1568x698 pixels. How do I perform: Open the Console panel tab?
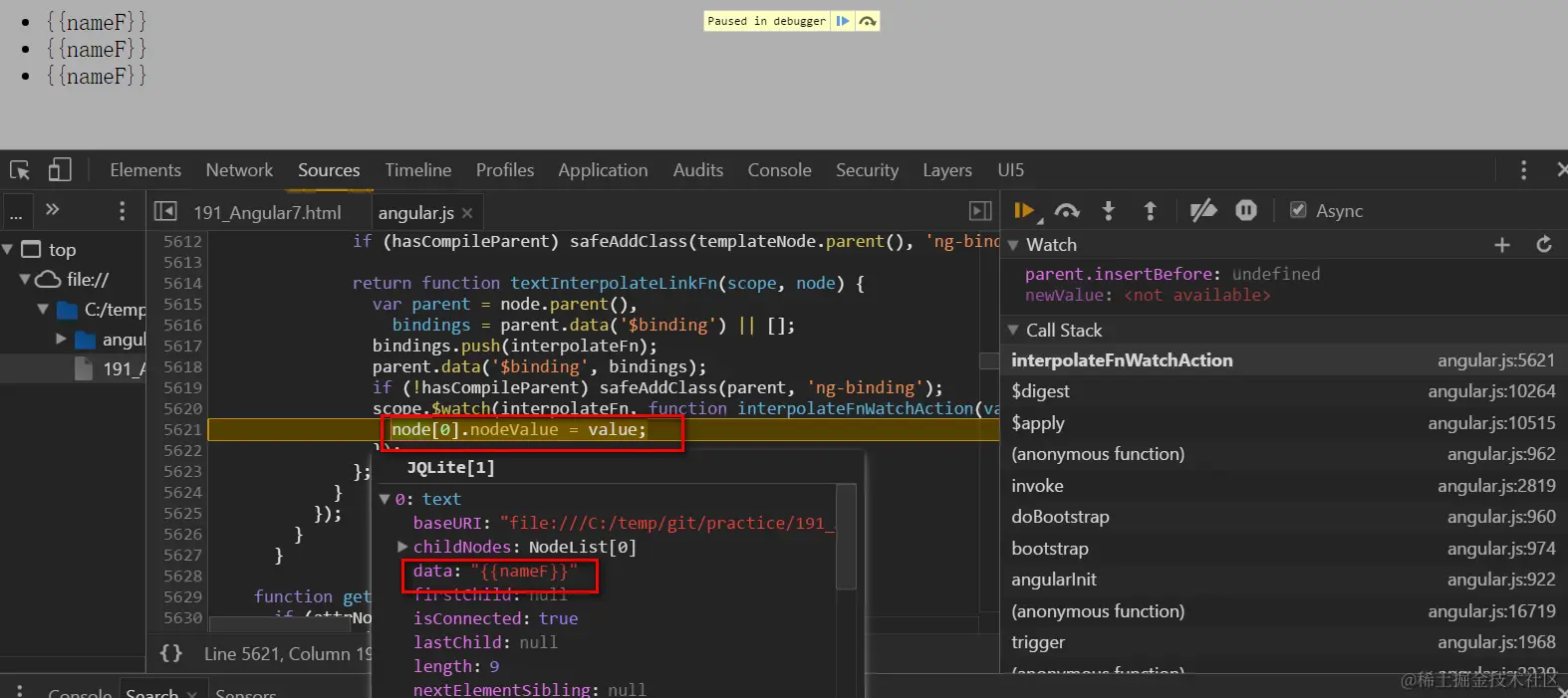(780, 170)
